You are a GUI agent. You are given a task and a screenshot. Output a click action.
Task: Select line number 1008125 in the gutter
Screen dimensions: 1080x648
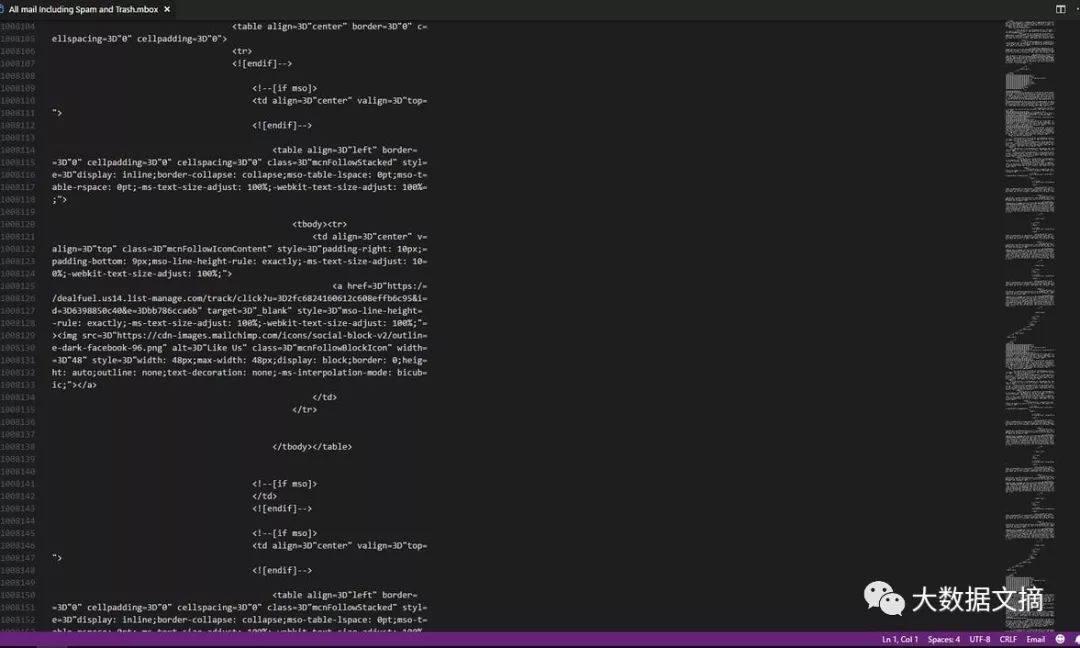click(x=18, y=286)
